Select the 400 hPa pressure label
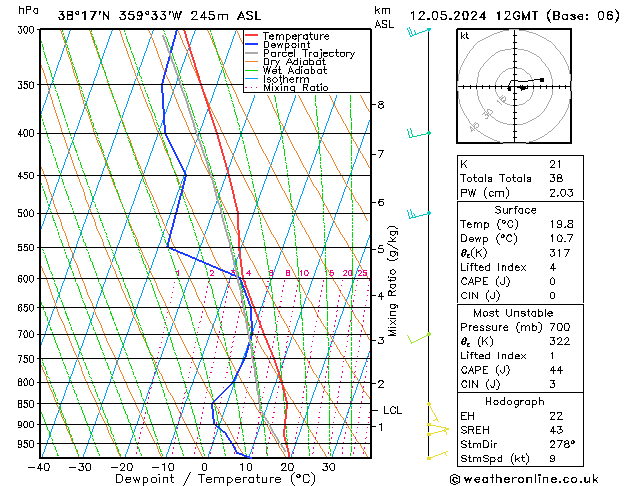This screenshot has width=629, height=486. 28,134
